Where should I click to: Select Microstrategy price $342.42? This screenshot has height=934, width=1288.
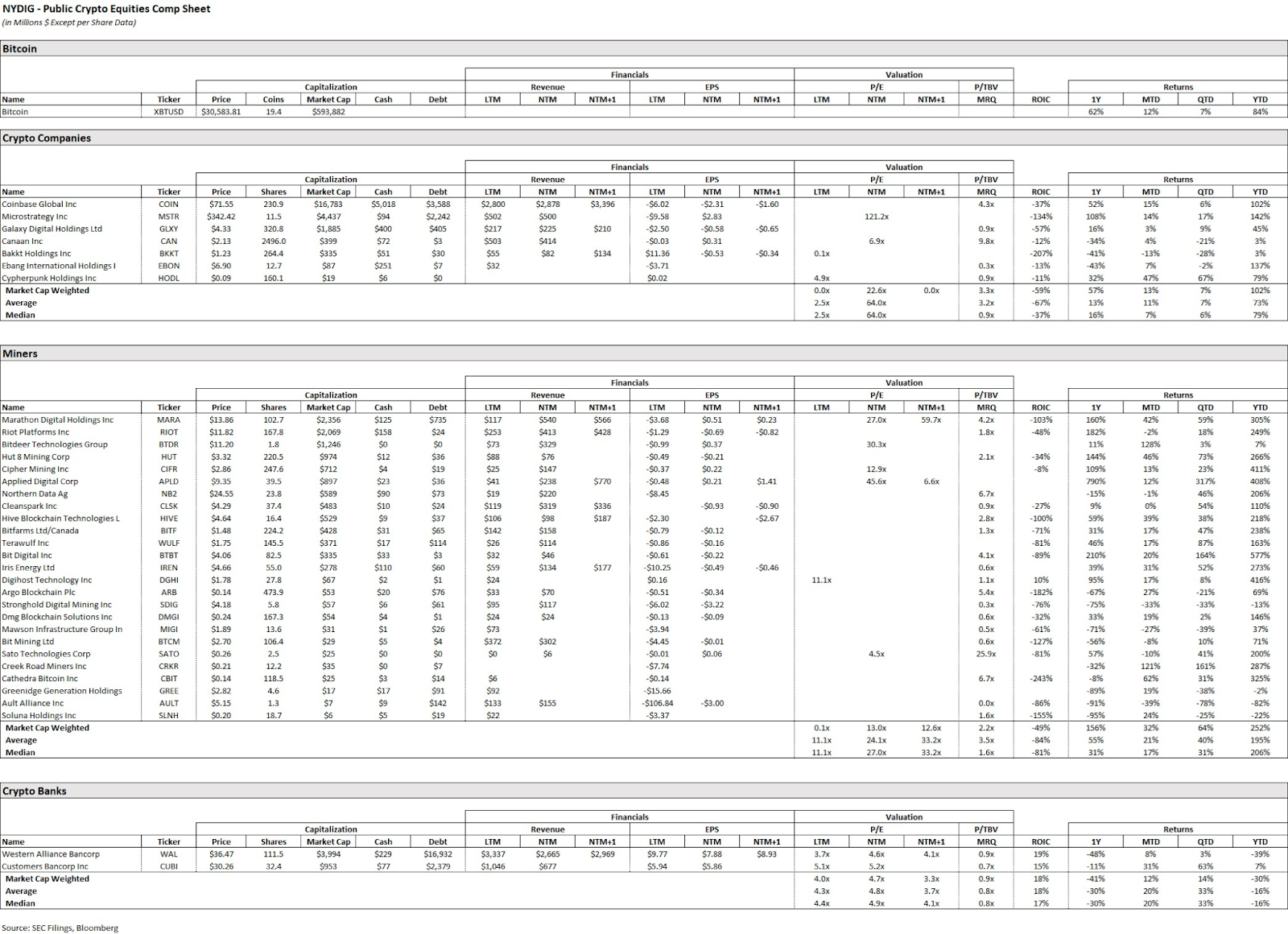221,217
